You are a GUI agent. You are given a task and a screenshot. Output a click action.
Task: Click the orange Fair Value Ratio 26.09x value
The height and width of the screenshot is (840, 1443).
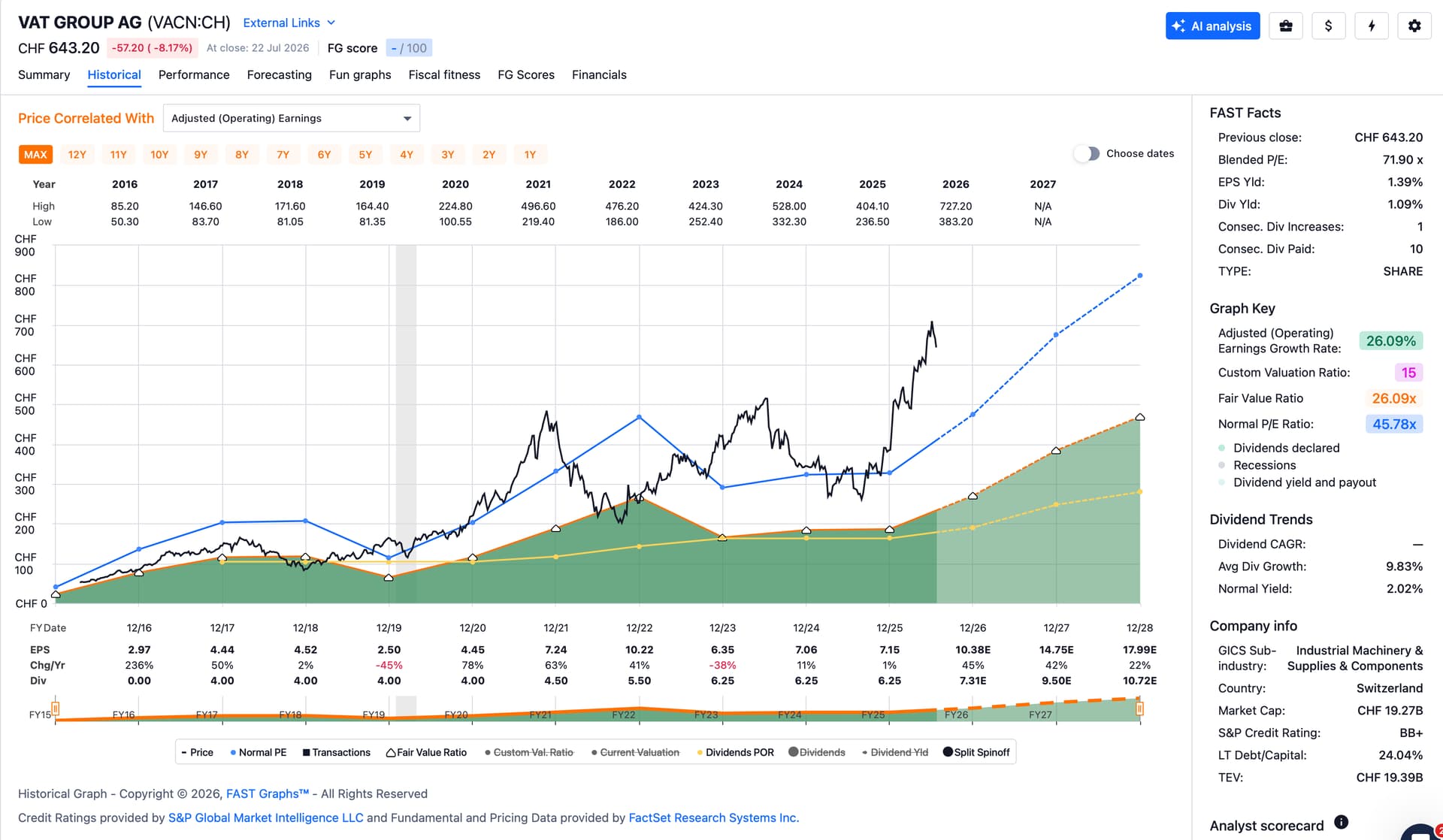point(1394,398)
